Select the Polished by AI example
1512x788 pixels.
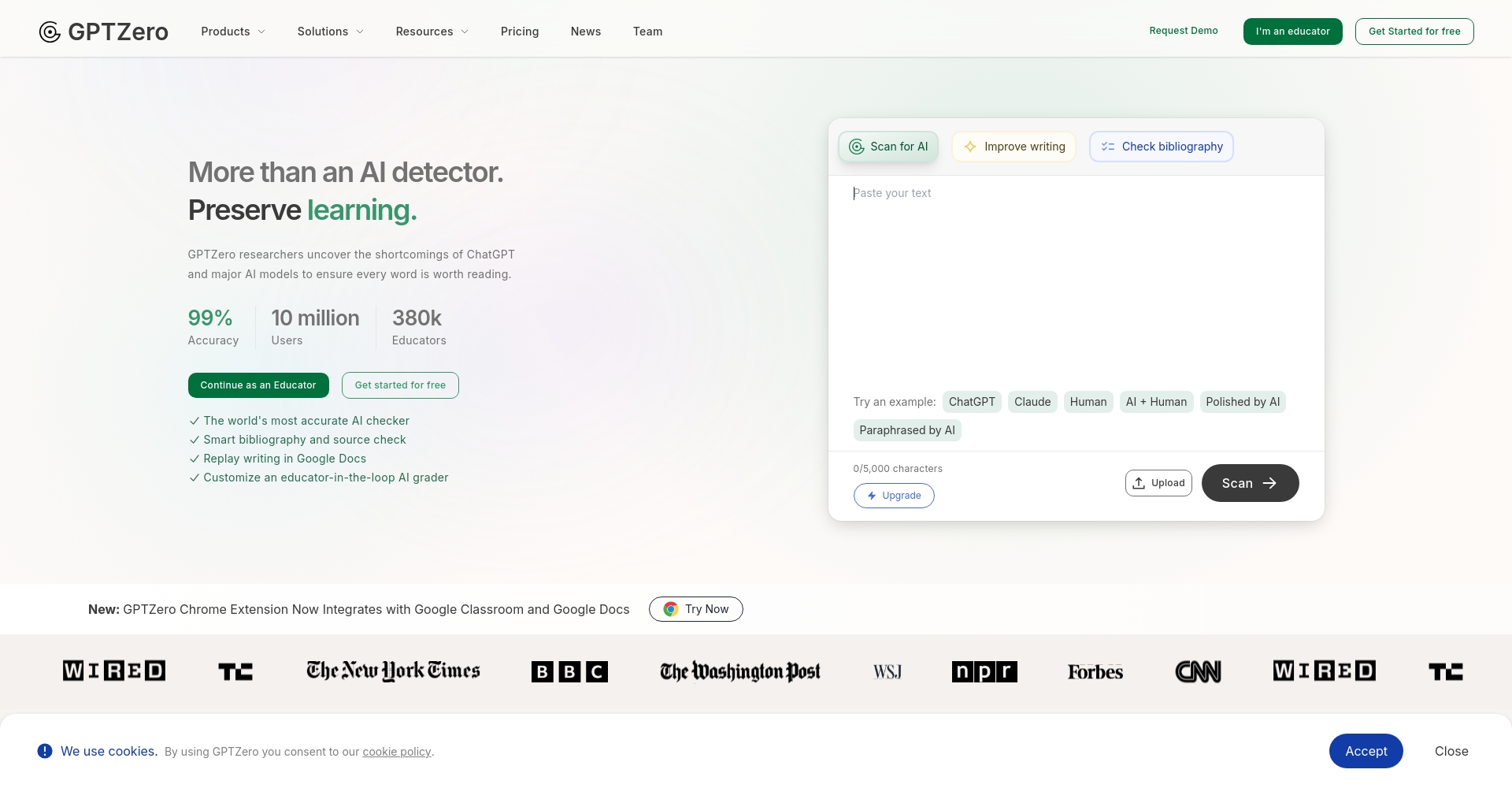[x=1243, y=402]
